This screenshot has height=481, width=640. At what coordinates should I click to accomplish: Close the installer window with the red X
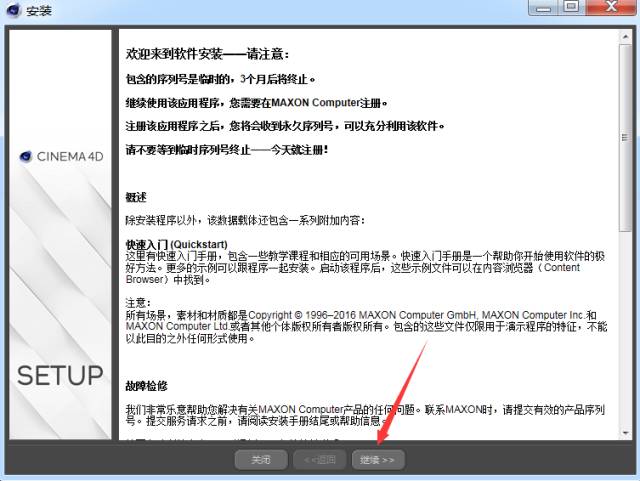[610, 8]
